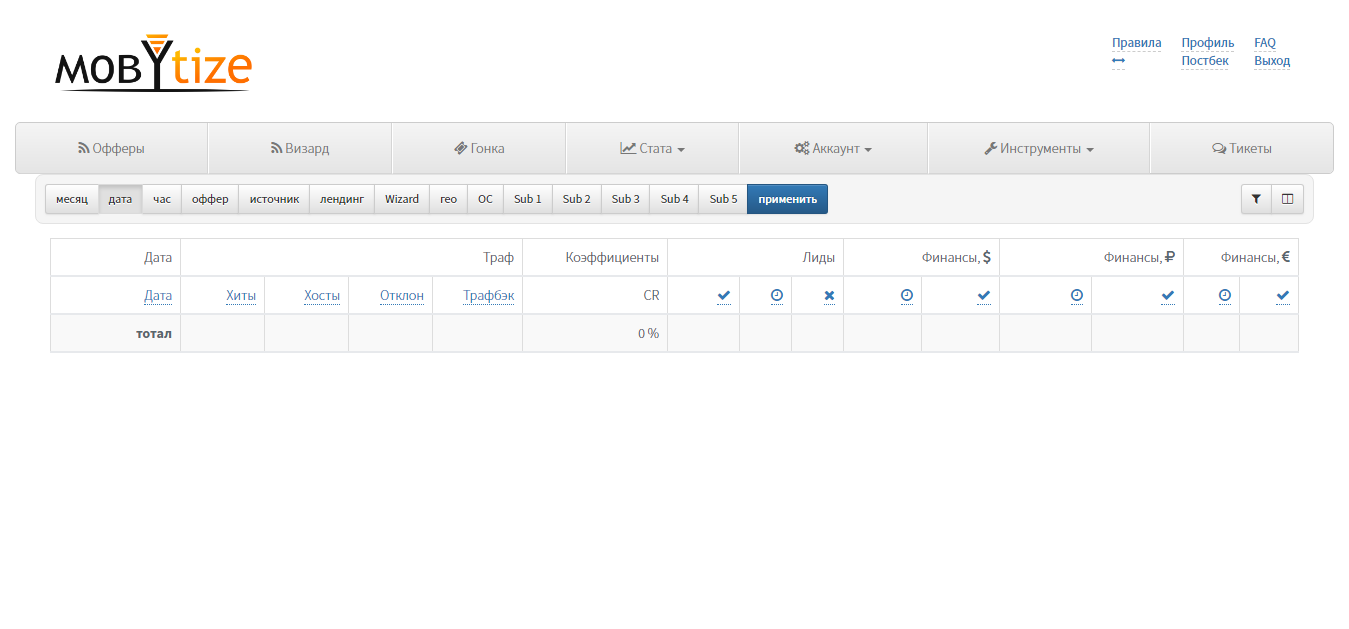Click the Выход logout link
This screenshot has width=1349, height=629.
[1272, 61]
